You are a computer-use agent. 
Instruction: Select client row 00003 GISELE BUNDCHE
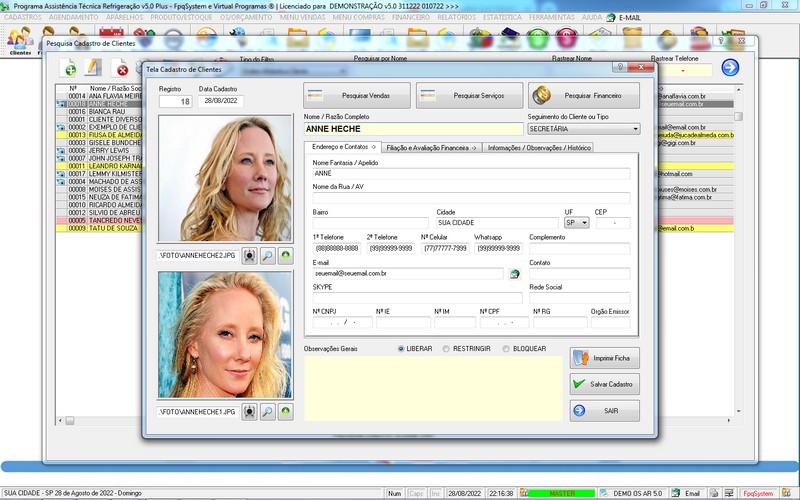pos(99,143)
